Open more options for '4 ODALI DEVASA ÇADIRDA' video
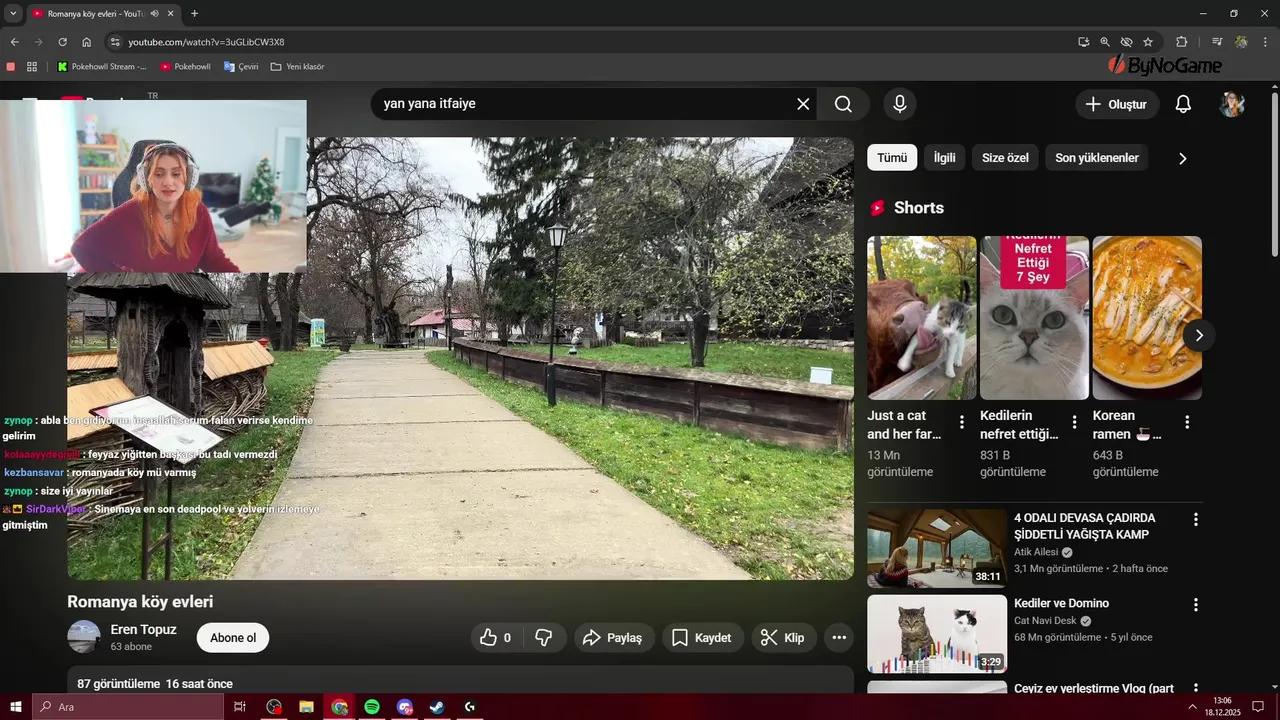Screen dimensions: 1280x720 point(1195,519)
